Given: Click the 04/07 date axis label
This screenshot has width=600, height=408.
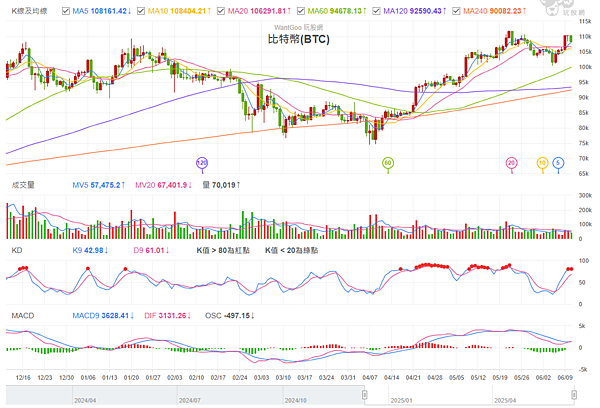Looking at the screenshot, I should click(x=370, y=378).
